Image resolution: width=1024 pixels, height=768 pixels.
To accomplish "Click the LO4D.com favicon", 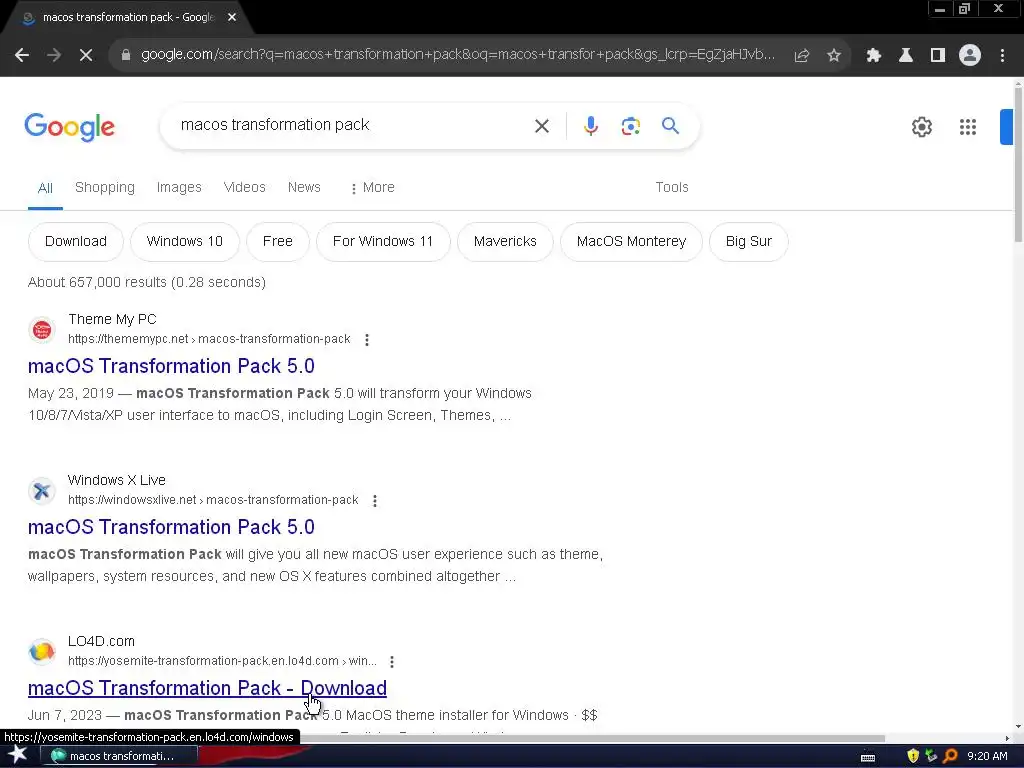I will [42, 651].
